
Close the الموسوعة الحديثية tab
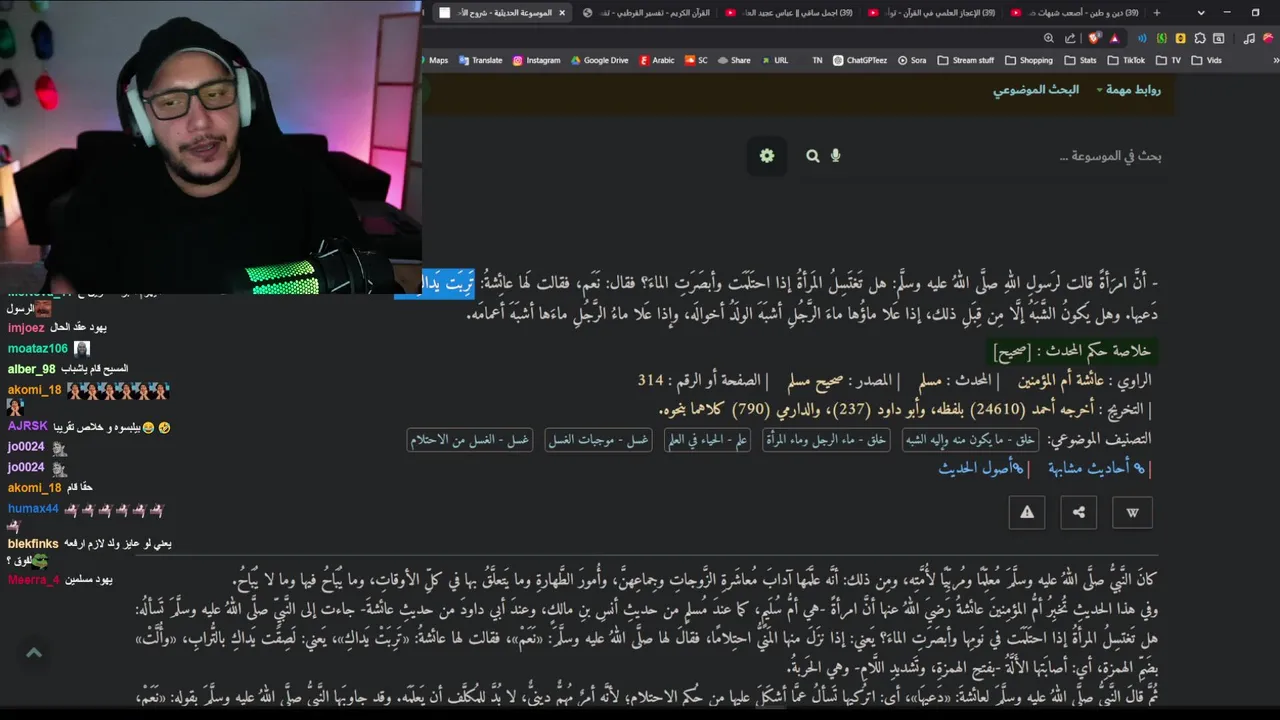[562, 12]
